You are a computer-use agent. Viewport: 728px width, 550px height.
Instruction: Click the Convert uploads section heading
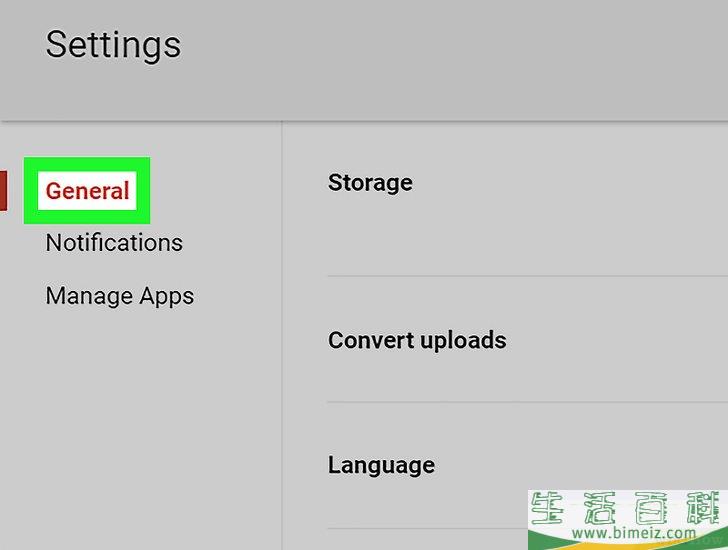[417, 340]
